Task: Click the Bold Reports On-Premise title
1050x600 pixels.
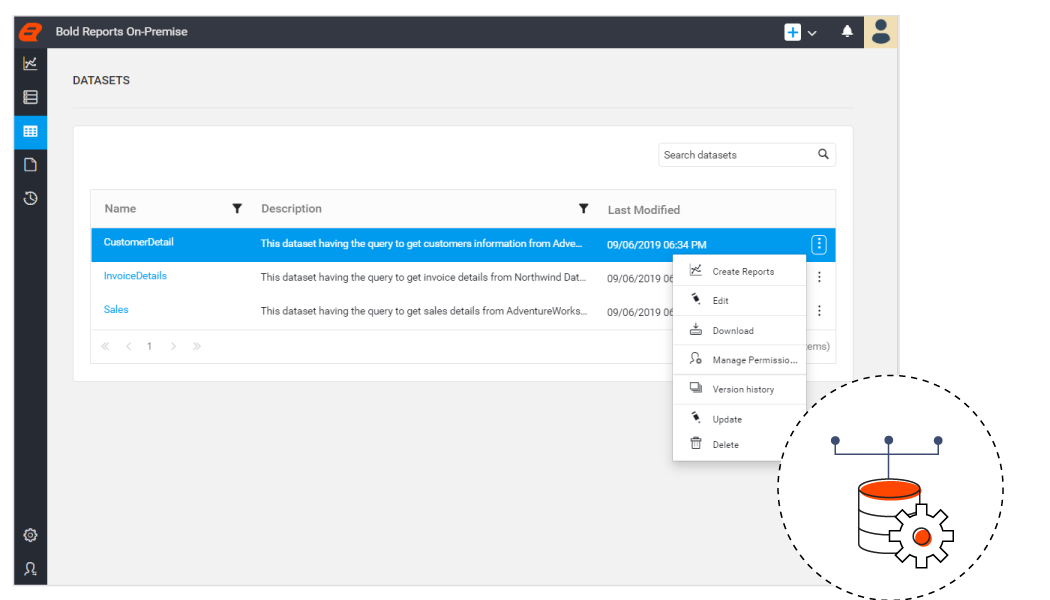Action: [121, 31]
